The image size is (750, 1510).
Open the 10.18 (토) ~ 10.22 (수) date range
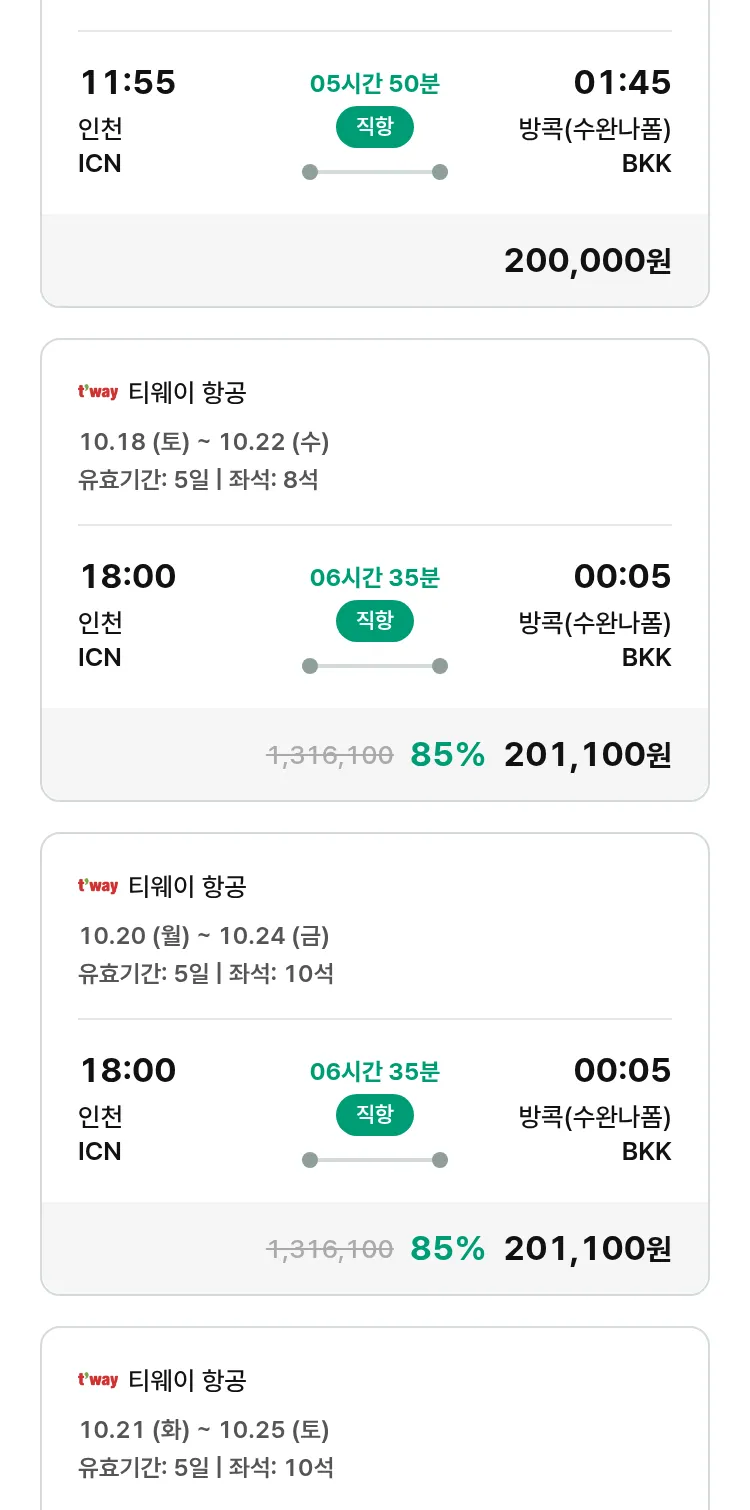click(x=204, y=441)
